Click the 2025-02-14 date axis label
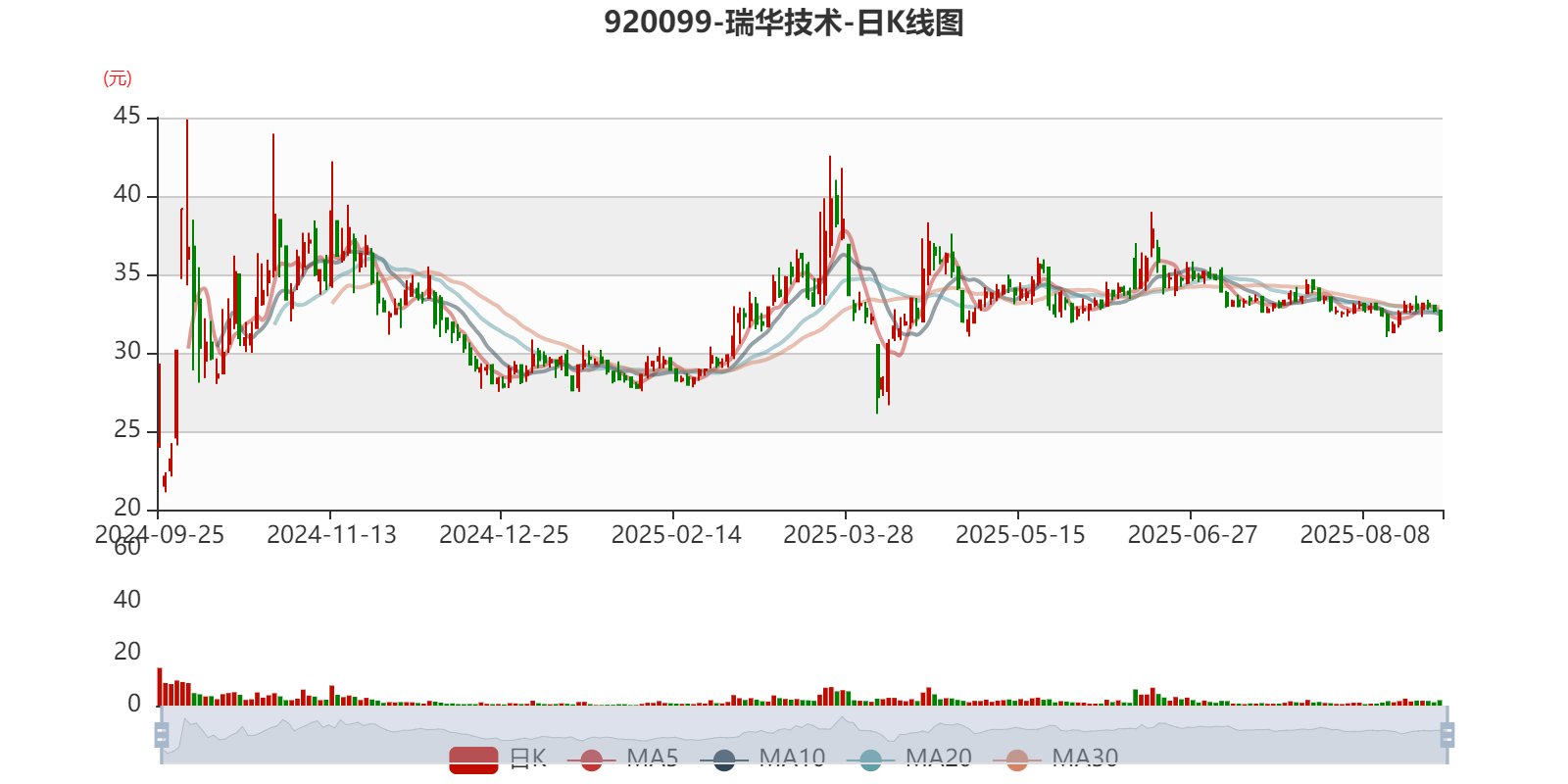This screenshot has height=784, width=1568. [676, 534]
